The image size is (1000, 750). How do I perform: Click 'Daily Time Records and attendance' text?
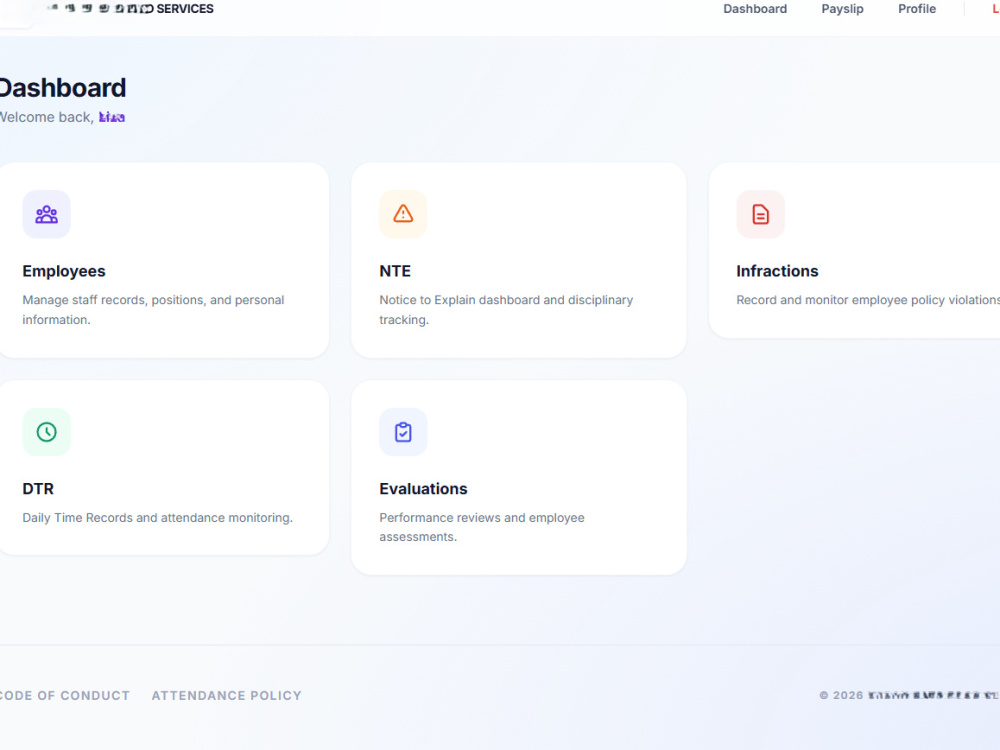(x=158, y=517)
